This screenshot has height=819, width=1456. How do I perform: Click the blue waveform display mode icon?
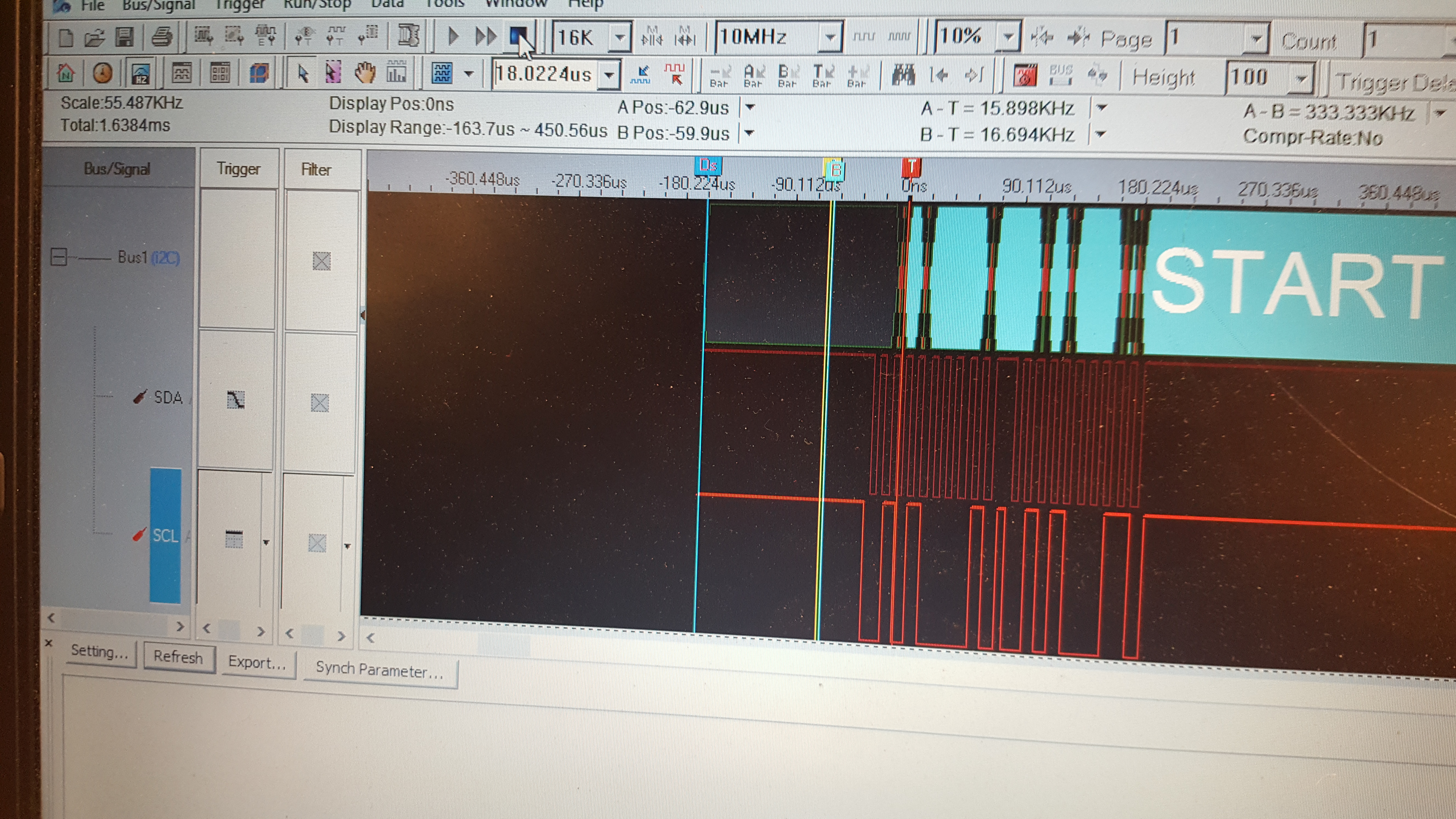tap(442, 73)
